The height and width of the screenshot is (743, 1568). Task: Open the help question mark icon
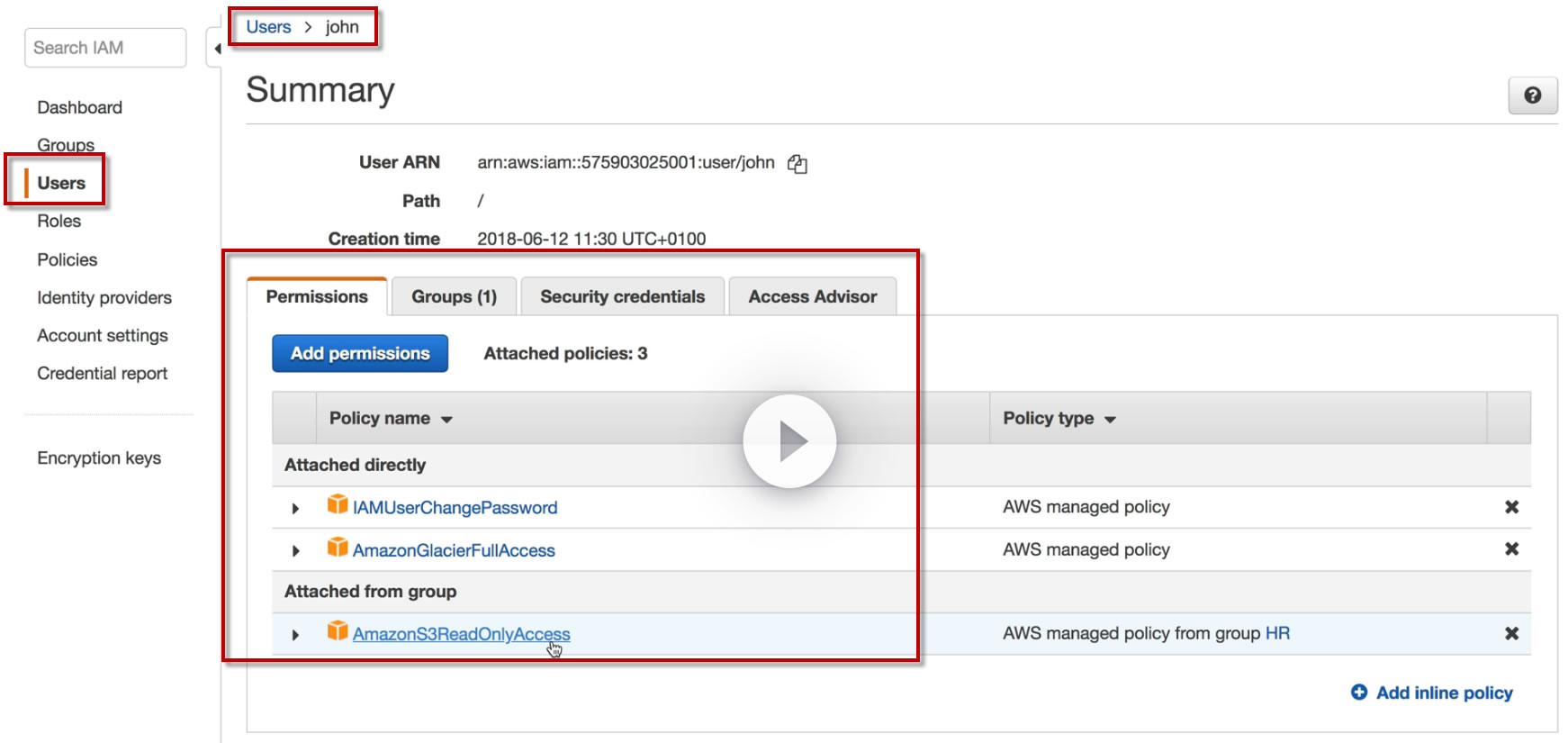1532,95
